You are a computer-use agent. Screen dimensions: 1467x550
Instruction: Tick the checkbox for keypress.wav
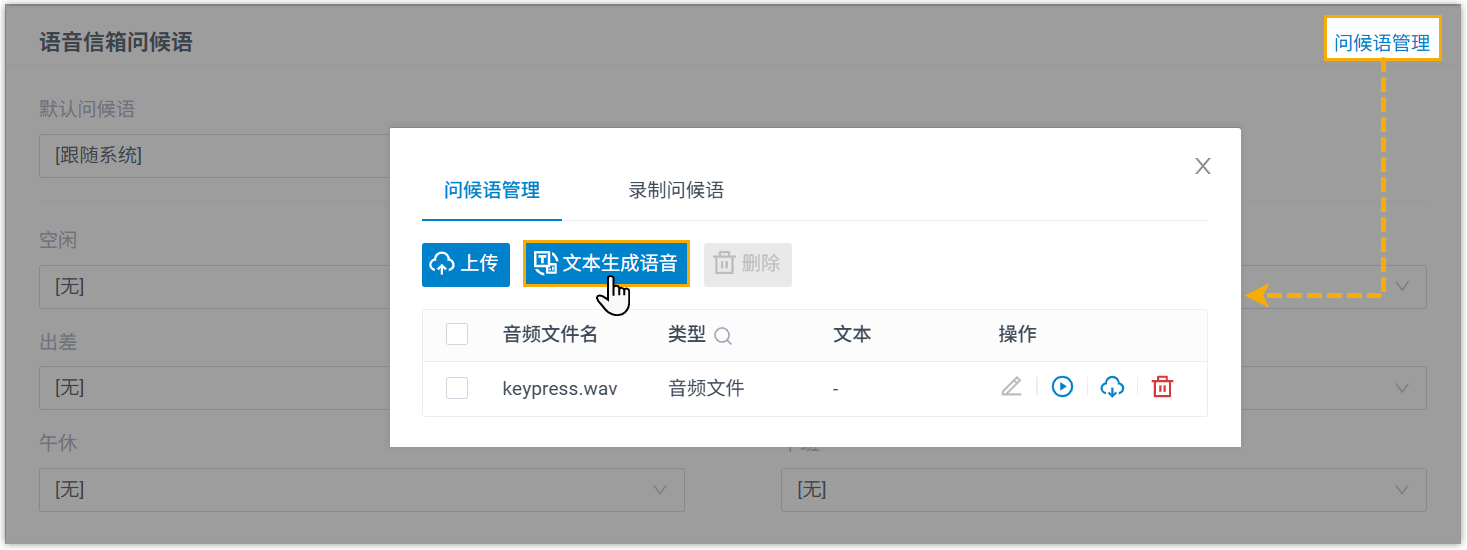pyautogui.click(x=457, y=388)
